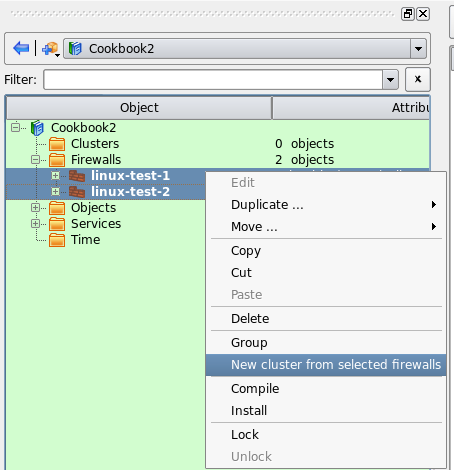Select the linux-test-1 firewall label

click(130, 175)
